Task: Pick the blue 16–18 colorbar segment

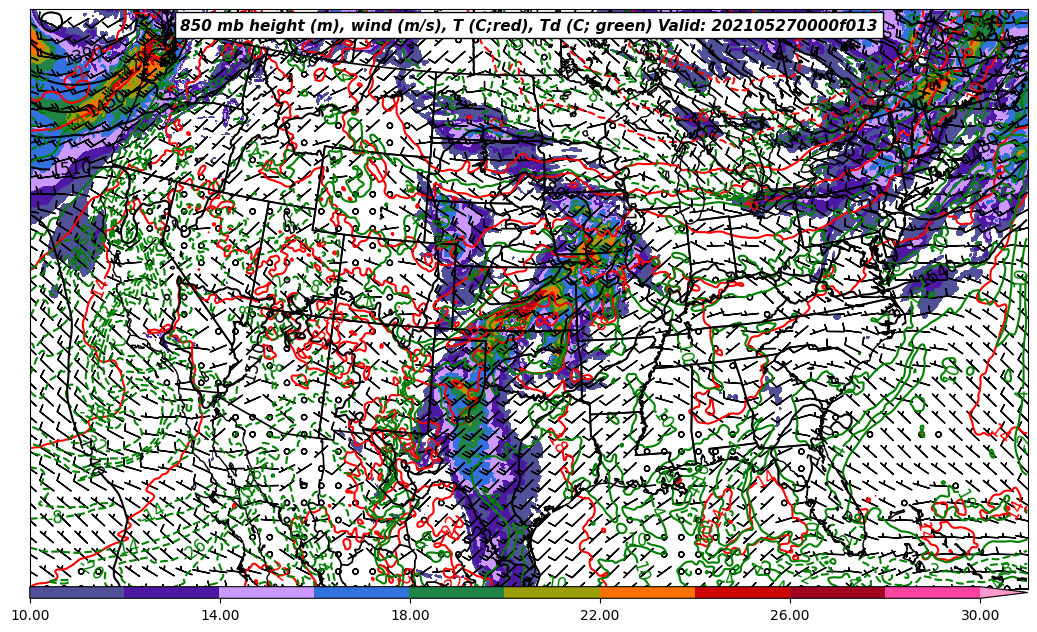Action: coord(362,592)
